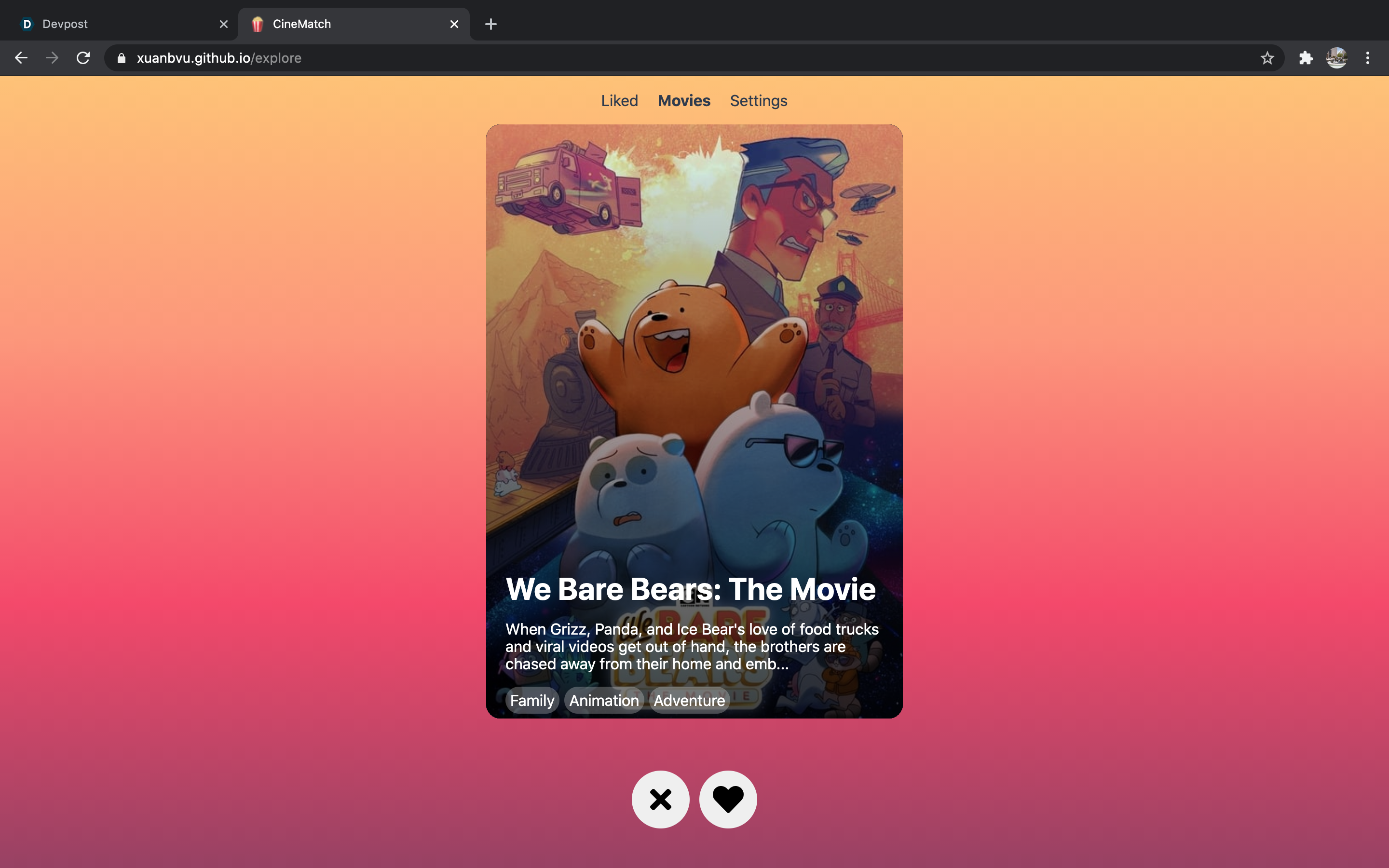View site info via lock icon
This screenshot has width=1389, height=868.
(x=121, y=58)
